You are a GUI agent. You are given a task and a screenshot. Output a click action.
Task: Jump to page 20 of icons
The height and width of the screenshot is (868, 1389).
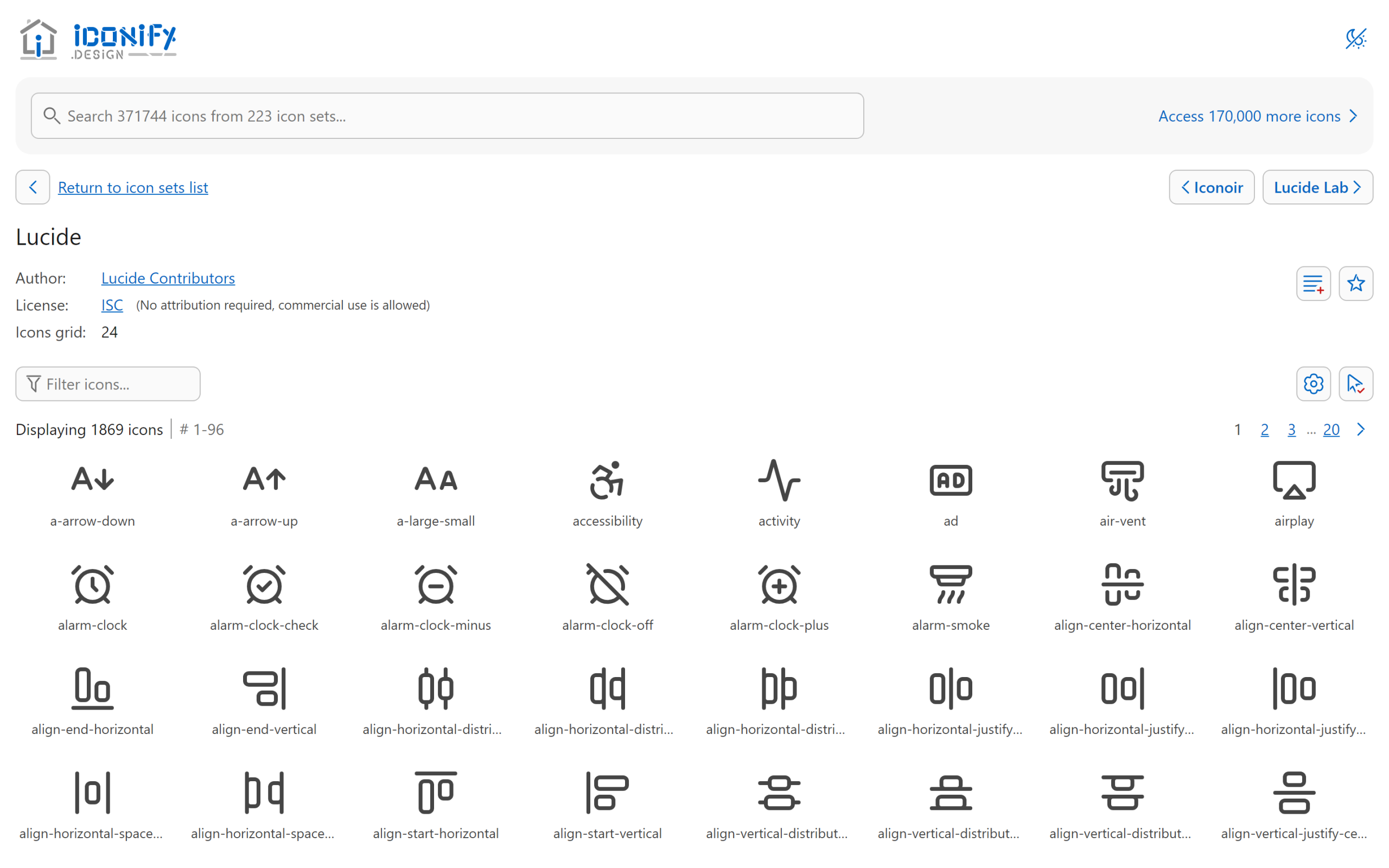click(1331, 430)
